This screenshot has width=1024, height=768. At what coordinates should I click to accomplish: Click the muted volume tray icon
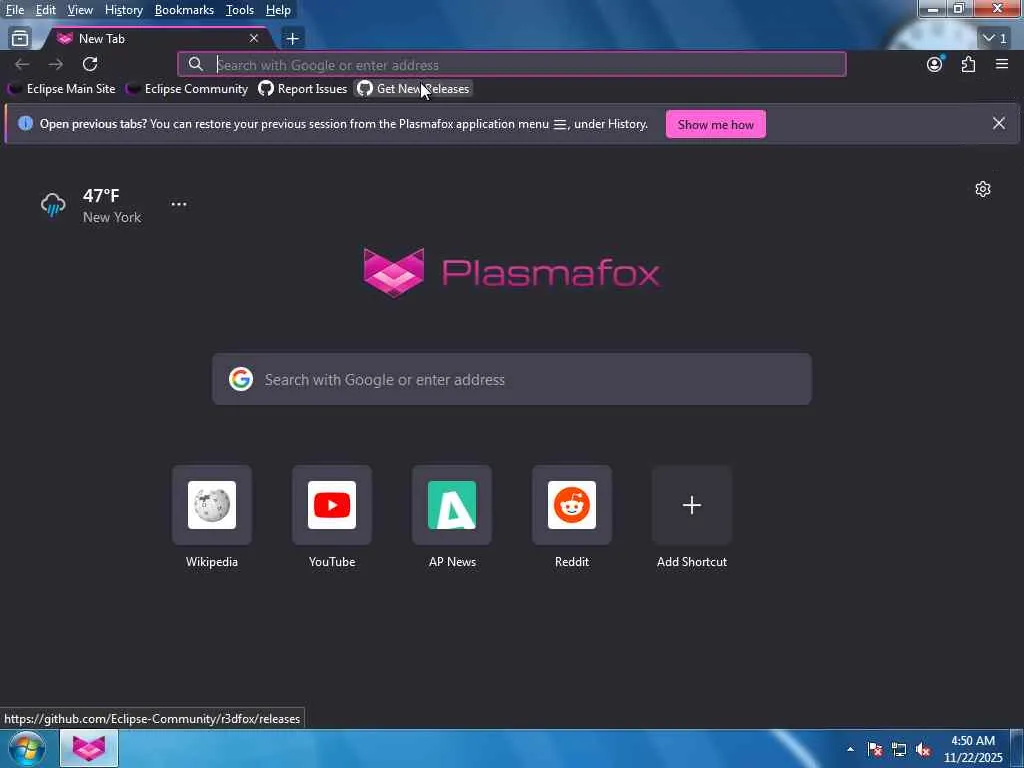pyautogui.click(x=923, y=749)
